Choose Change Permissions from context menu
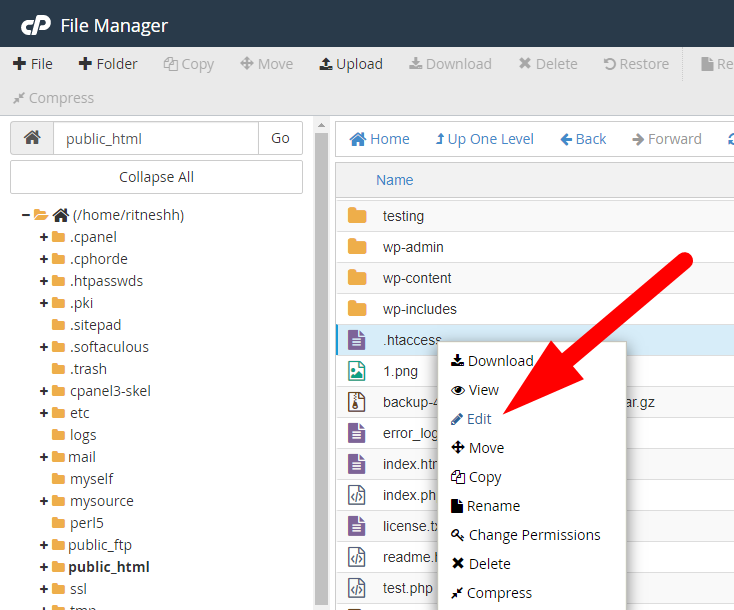 click(x=525, y=535)
